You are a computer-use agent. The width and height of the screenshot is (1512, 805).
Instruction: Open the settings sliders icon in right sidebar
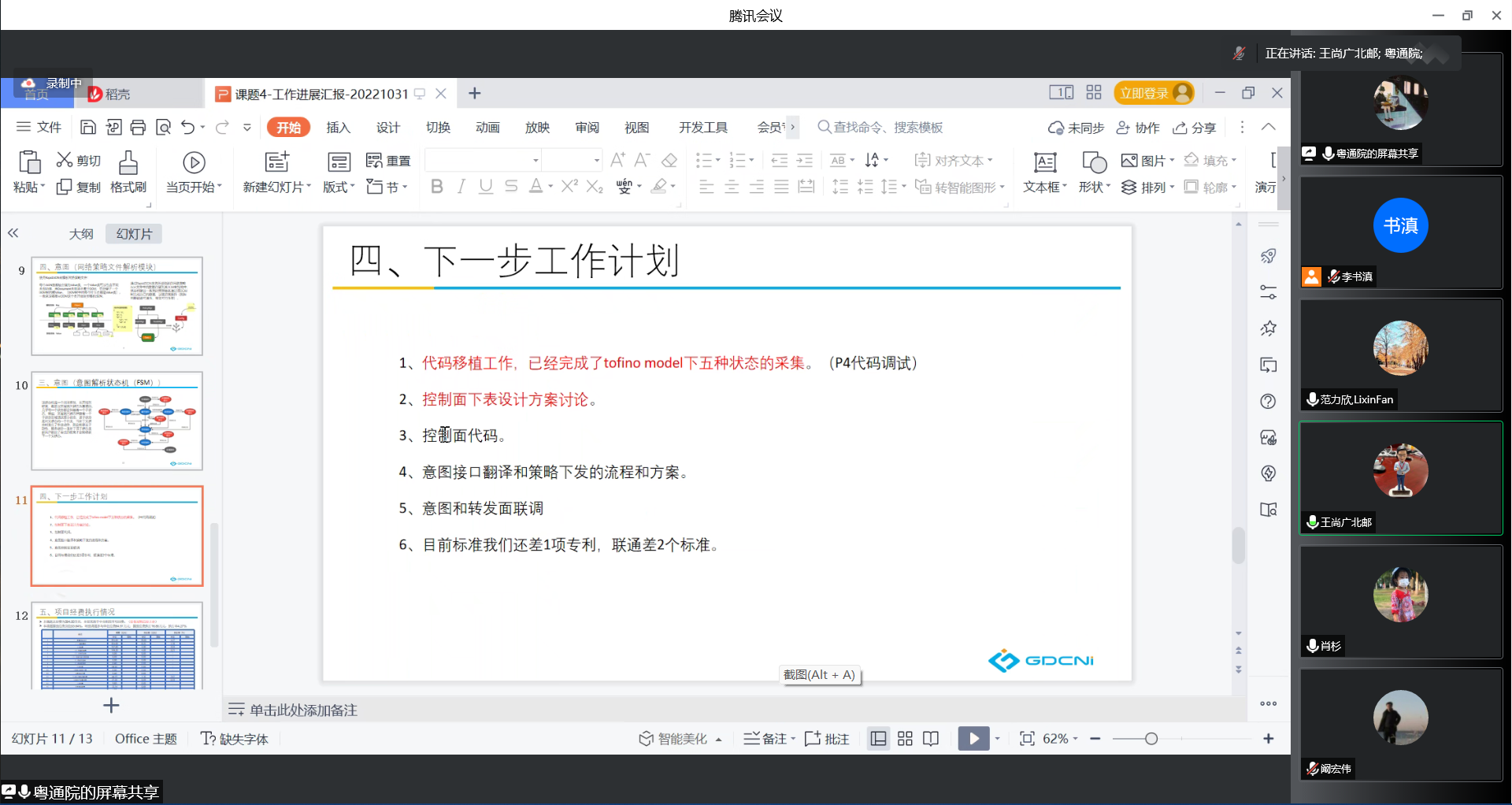pos(1268,292)
